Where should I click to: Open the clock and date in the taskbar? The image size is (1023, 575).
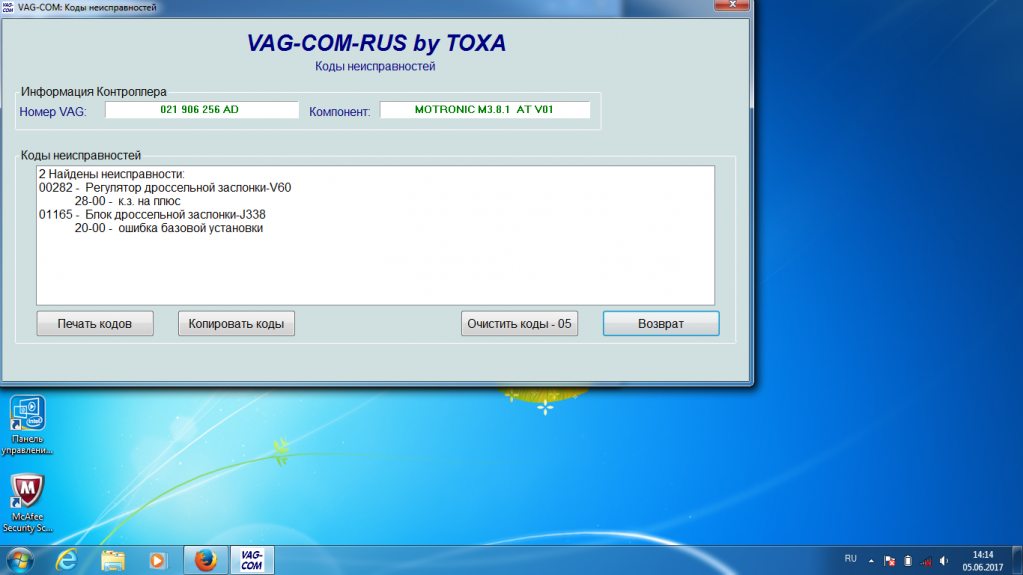tap(982, 560)
